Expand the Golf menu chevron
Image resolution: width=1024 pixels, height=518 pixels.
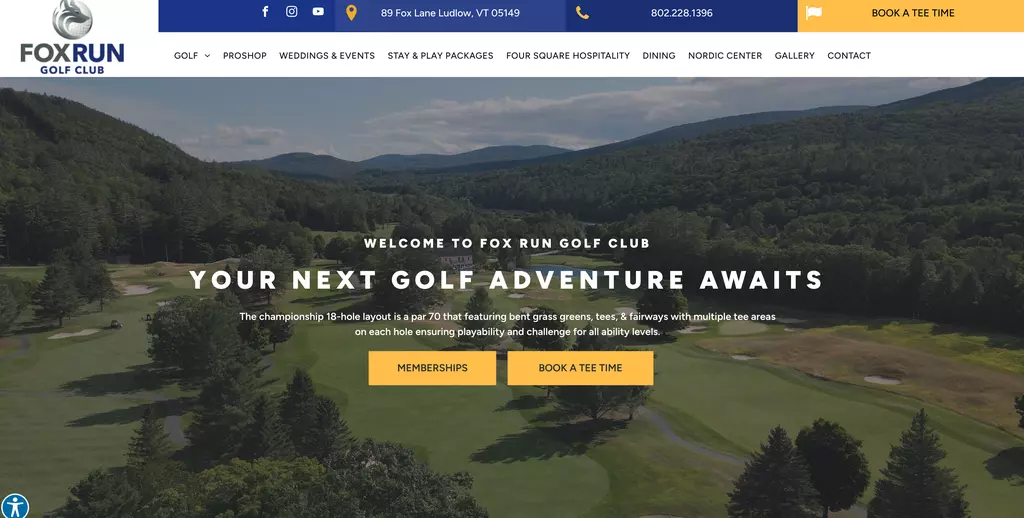click(x=207, y=56)
